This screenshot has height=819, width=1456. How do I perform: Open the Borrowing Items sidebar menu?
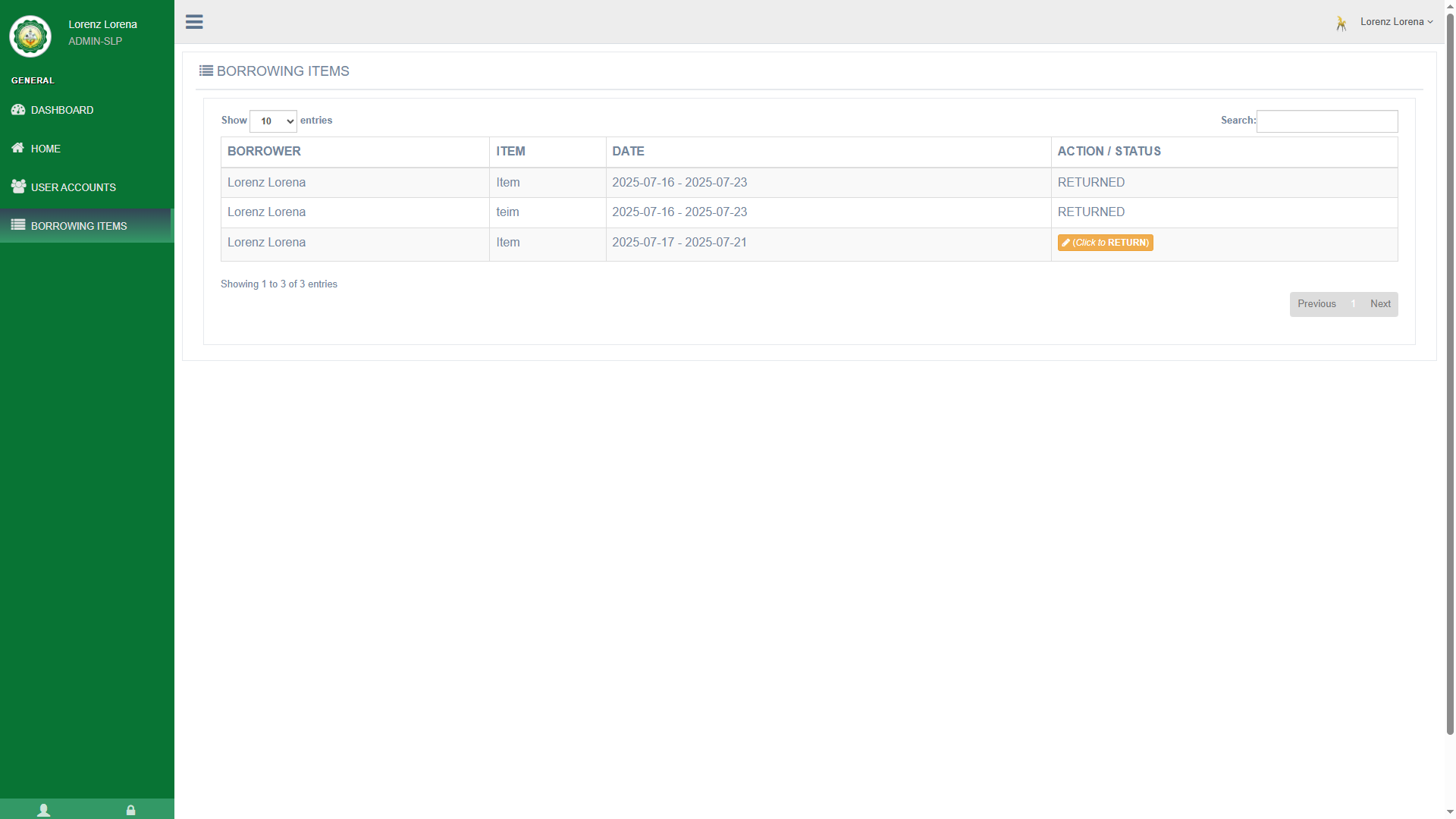[x=79, y=226]
